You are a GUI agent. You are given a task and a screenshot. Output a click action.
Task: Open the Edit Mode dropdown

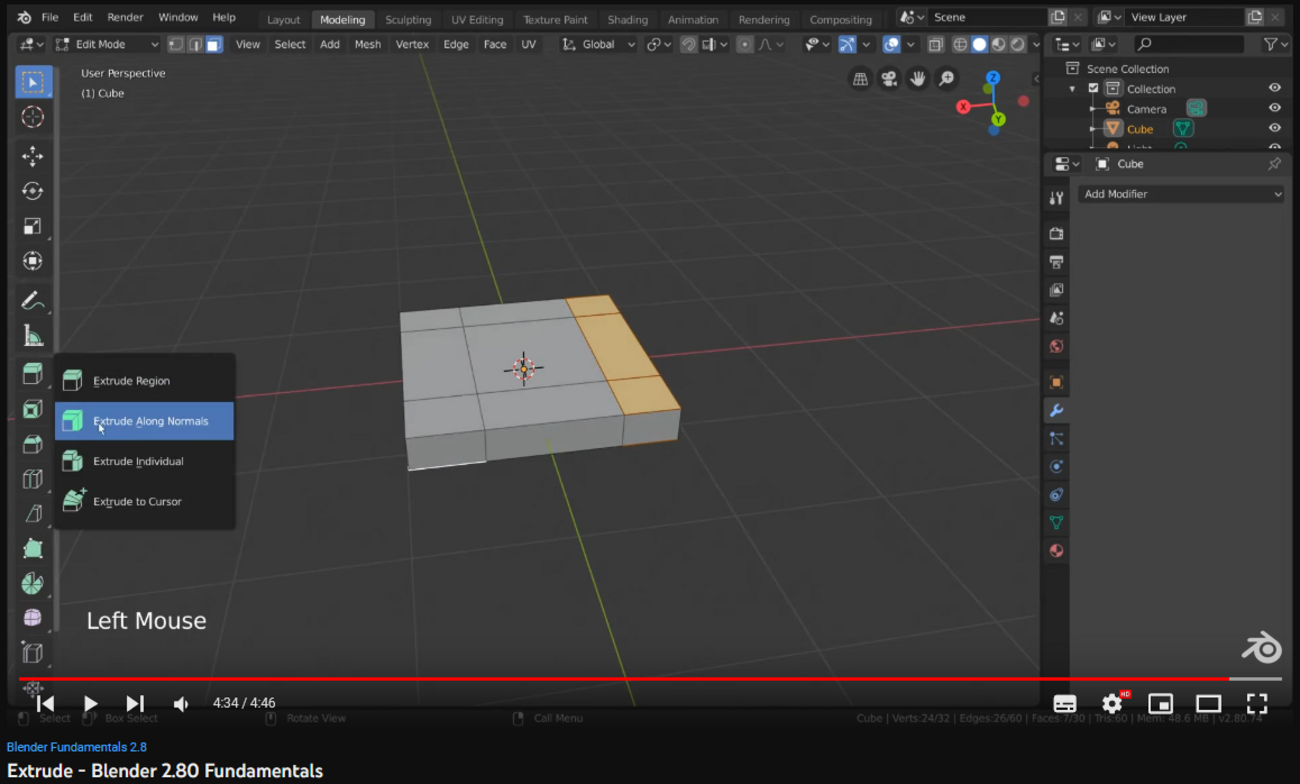click(x=107, y=44)
